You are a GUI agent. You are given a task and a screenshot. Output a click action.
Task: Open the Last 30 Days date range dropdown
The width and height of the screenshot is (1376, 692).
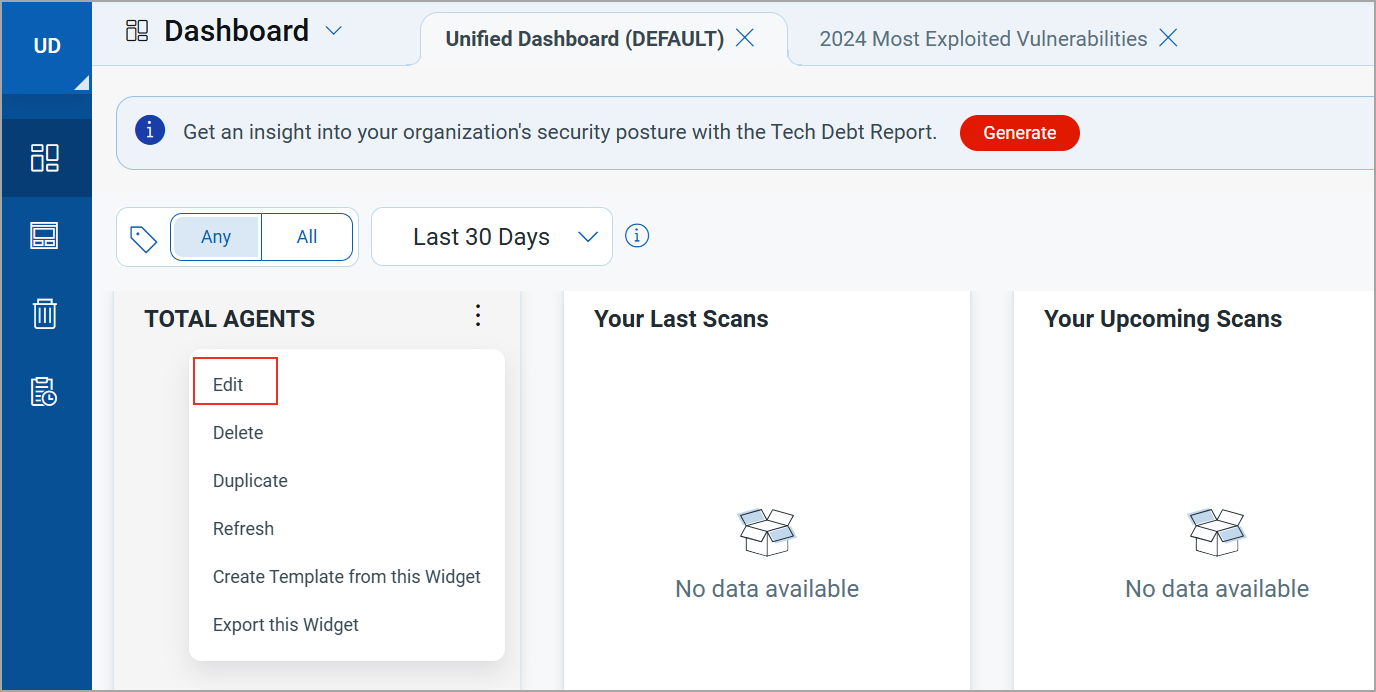(x=492, y=237)
